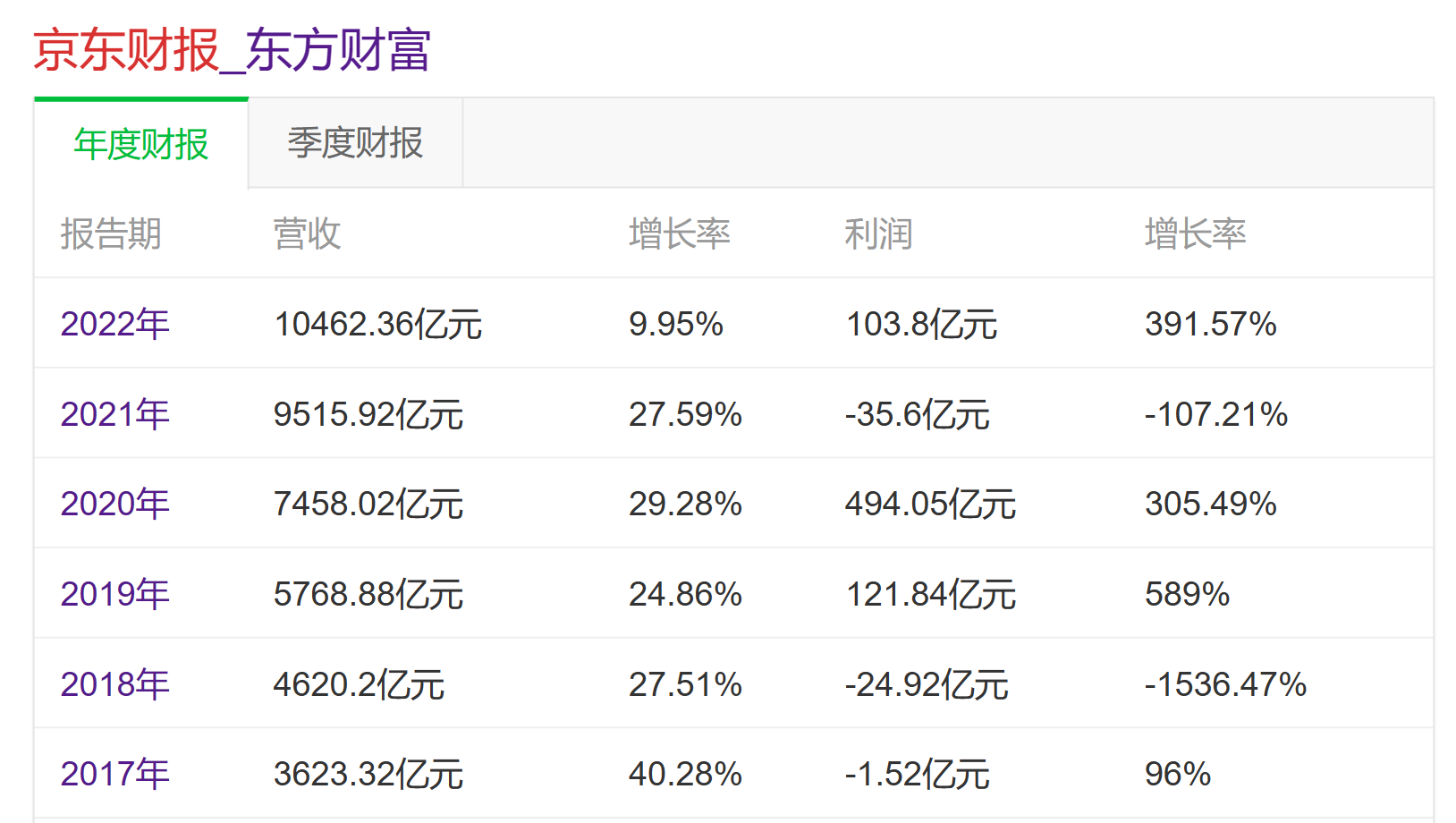This screenshot has width=1456, height=823.
Task: Click the 营收 column header
Action: [307, 234]
